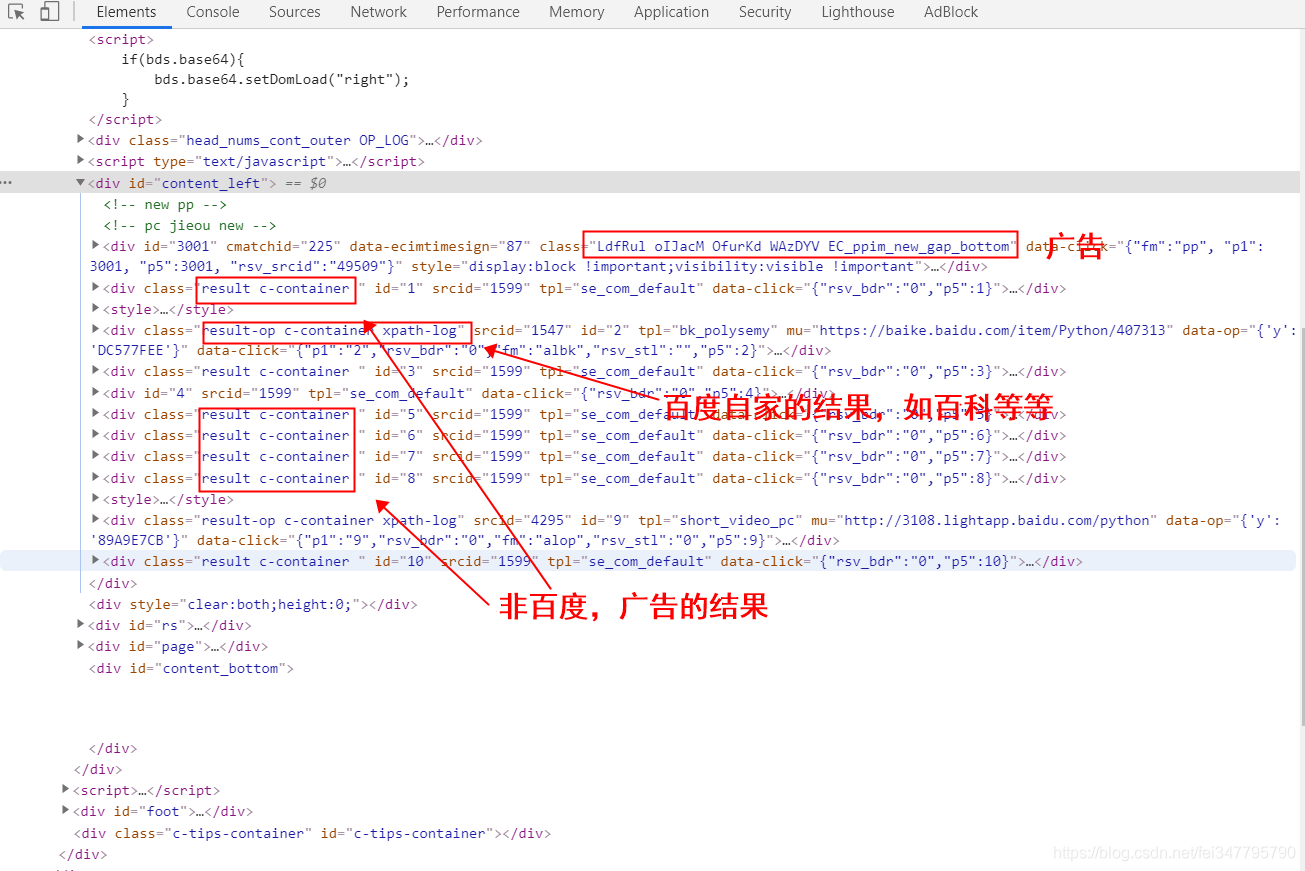This screenshot has width=1305, height=871.
Task: Expand the head_nums_cont_outer div node
Action: pos(81,140)
